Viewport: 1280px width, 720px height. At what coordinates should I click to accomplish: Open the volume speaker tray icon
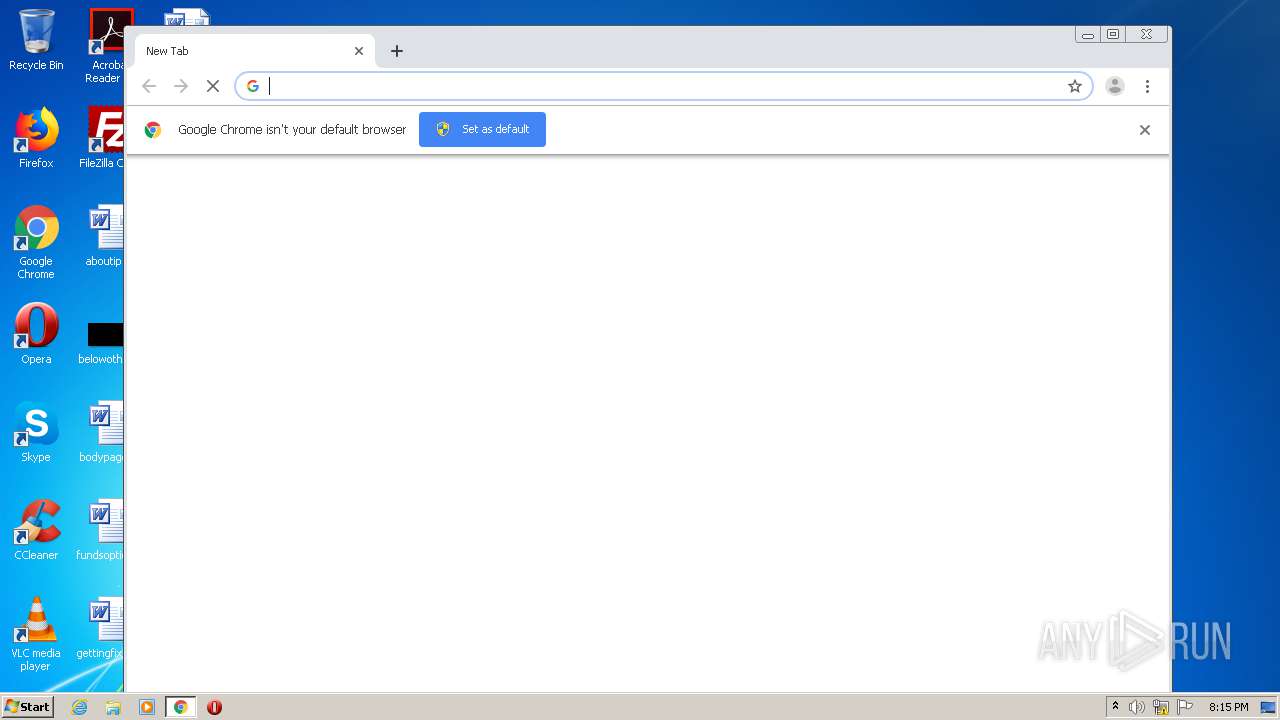click(x=1137, y=707)
